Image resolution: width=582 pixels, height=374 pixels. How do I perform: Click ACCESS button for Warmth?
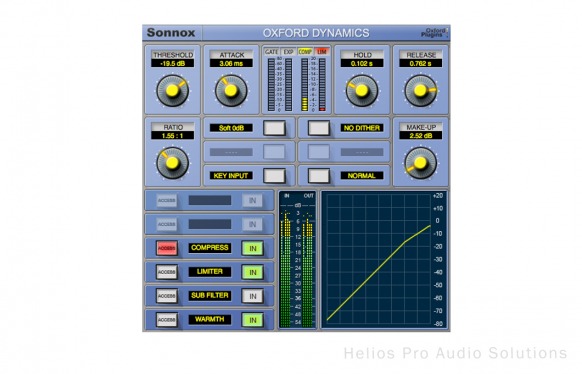point(167,320)
